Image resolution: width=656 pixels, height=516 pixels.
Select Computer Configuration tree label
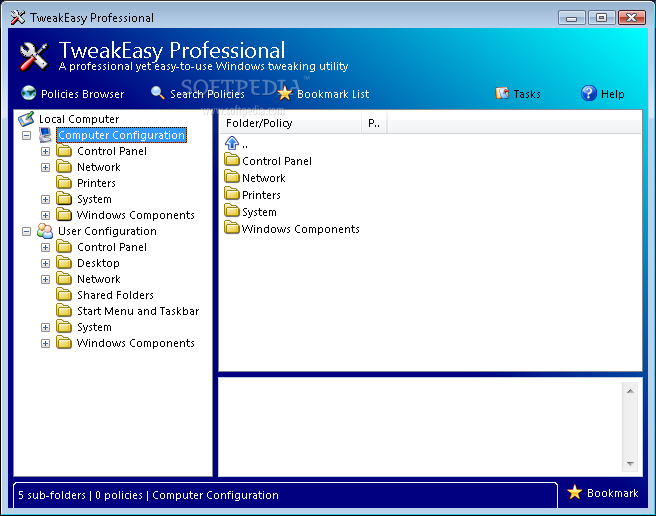point(121,135)
